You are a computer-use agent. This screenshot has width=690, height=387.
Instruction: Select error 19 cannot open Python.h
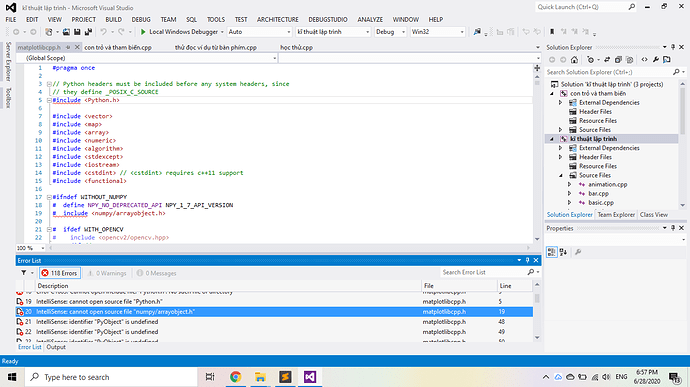(274, 302)
